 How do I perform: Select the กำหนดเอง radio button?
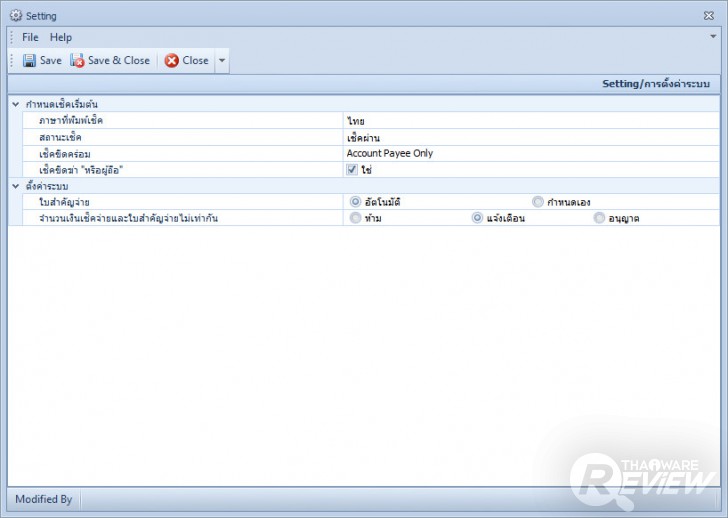538,202
